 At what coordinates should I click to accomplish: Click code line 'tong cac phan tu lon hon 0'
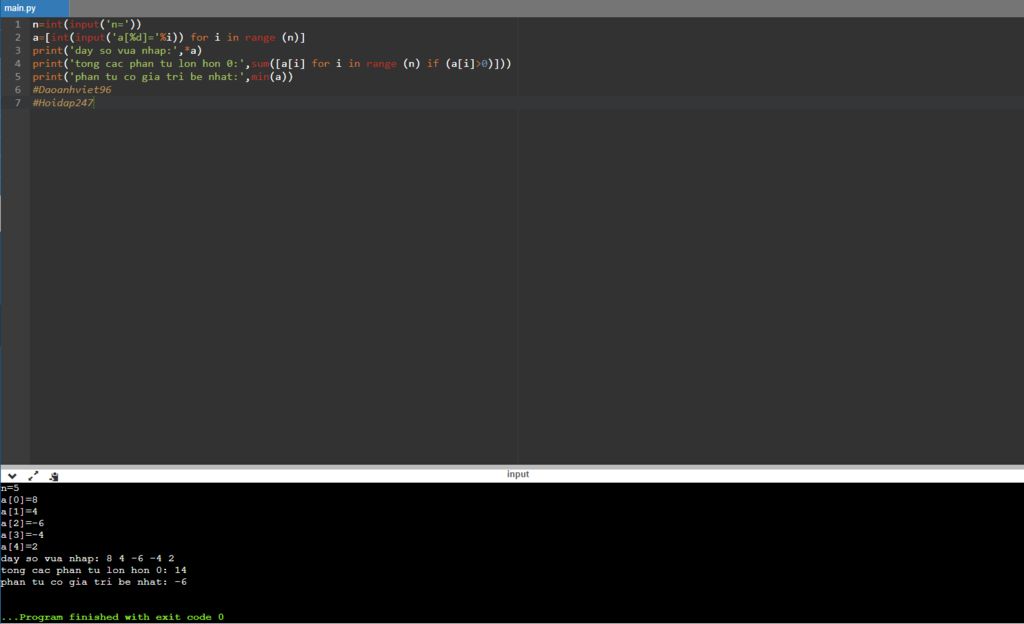pyautogui.click(x=272, y=63)
